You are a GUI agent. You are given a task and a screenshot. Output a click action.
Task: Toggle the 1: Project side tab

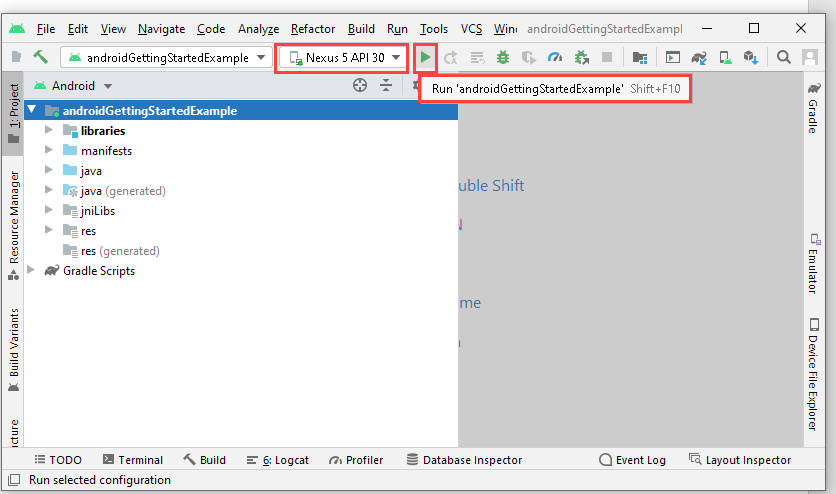[13, 114]
